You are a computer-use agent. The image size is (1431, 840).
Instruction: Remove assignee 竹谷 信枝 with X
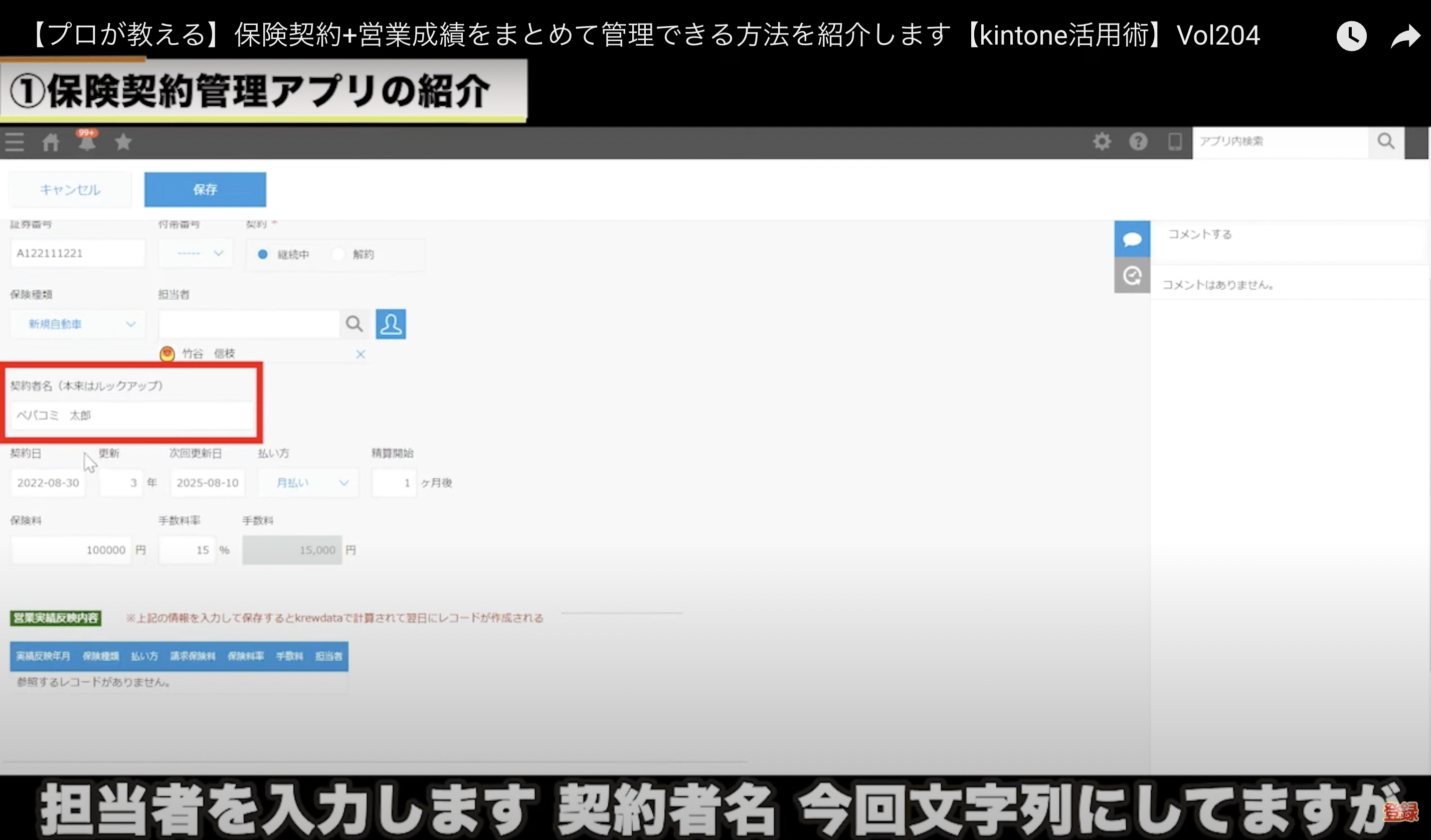pyautogui.click(x=360, y=354)
